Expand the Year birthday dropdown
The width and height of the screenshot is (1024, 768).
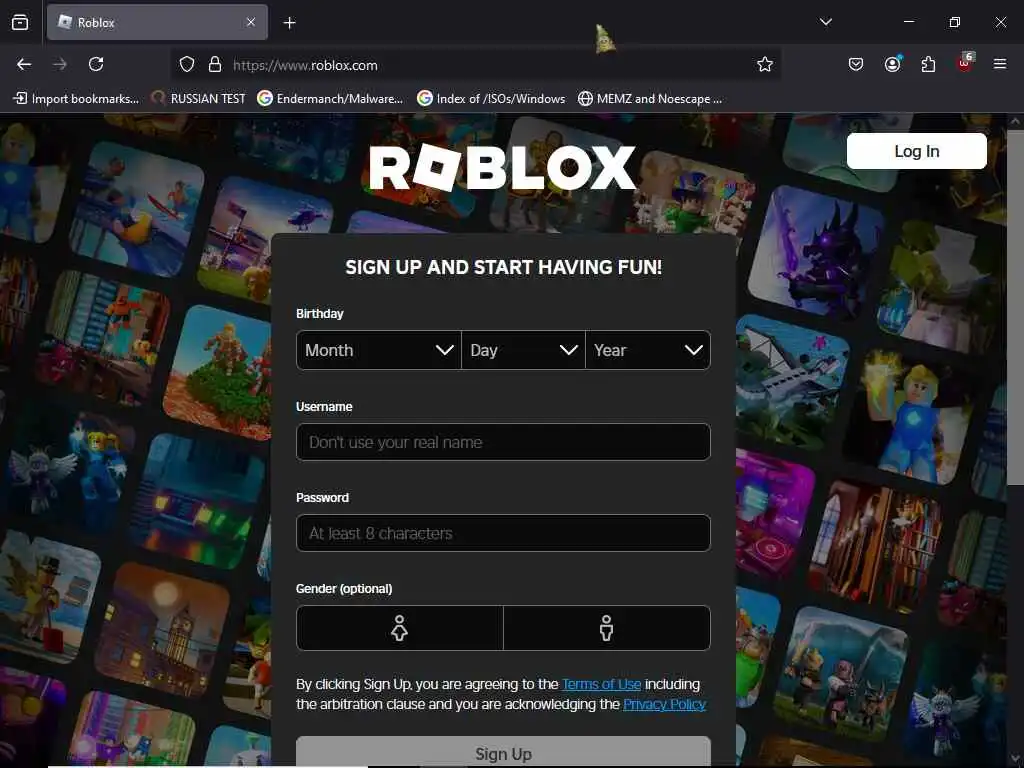tap(648, 350)
